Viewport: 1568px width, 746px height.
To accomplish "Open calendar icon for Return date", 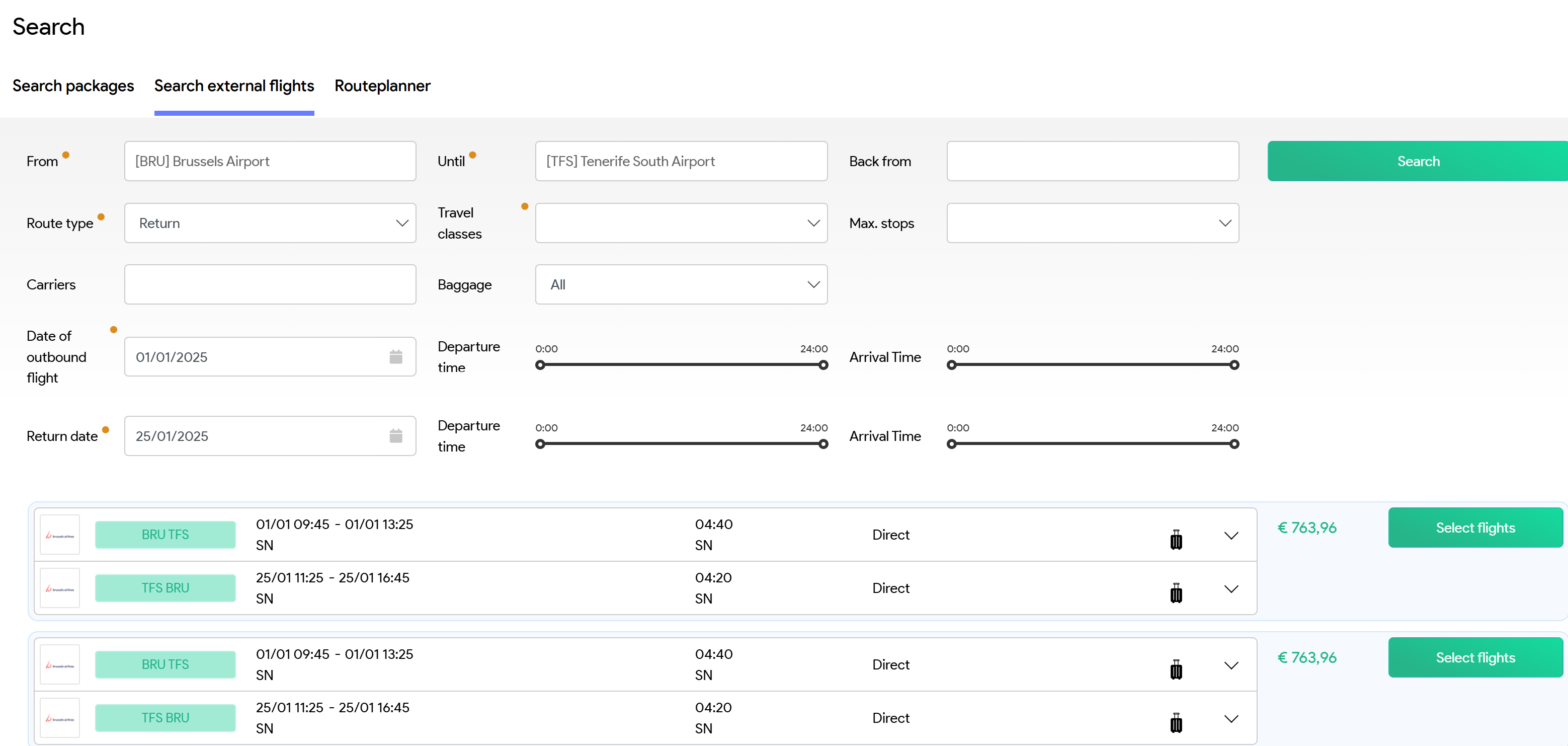I will point(396,436).
